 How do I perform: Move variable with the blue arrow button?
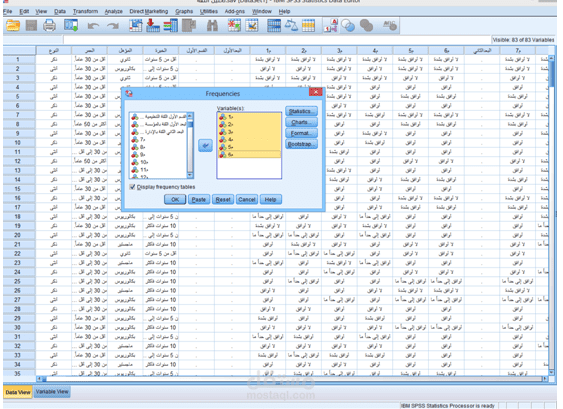point(205,145)
